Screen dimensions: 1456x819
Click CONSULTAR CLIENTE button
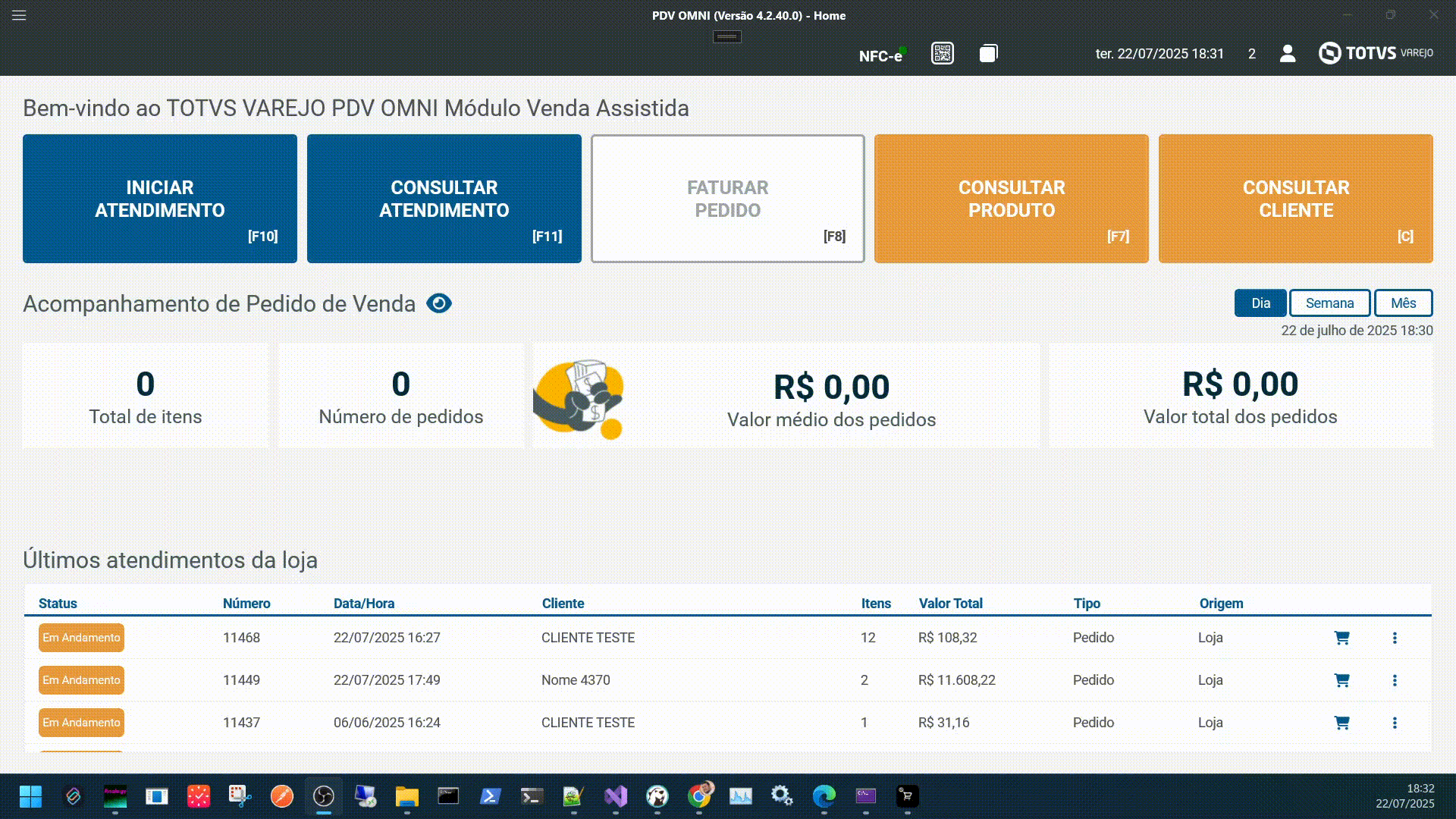(1295, 199)
